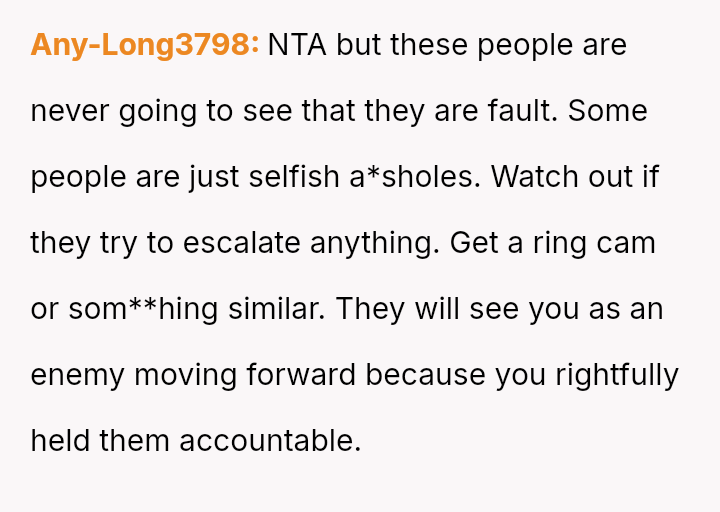The width and height of the screenshot is (720, 512).
Task: Click the word similar
Action: [275, 309]
